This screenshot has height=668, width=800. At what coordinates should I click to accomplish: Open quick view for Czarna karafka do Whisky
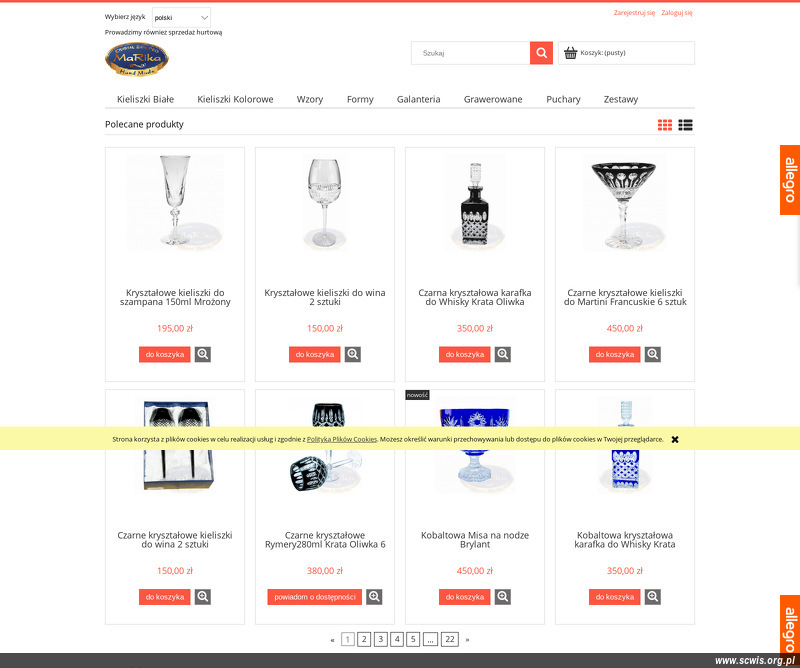click(503, 354)
